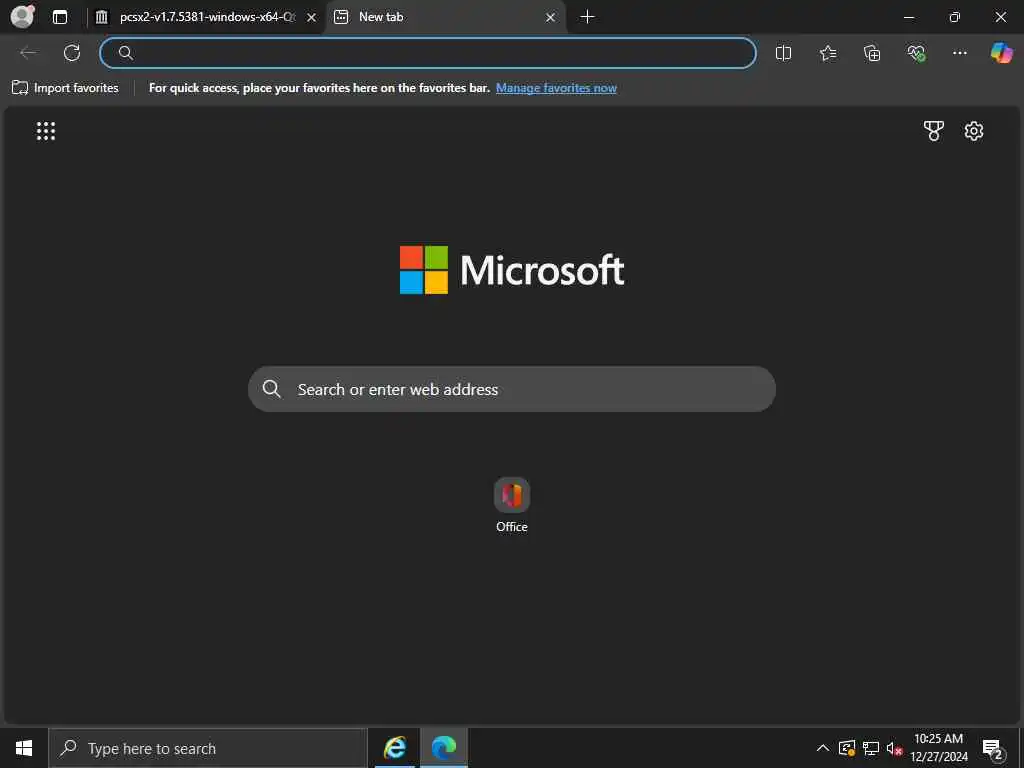
Task: Follow the Manage favorites now link
Action: [x=556, y=88]
